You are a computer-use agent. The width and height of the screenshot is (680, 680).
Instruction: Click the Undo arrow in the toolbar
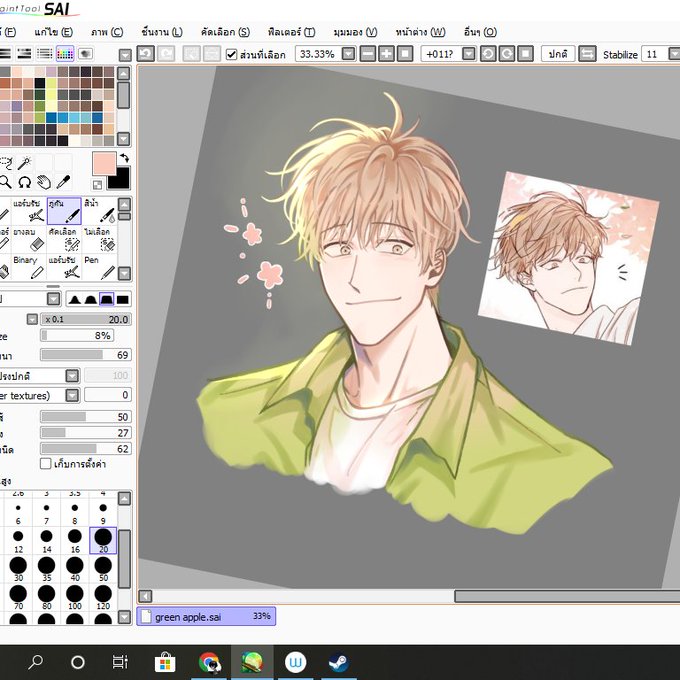tap(146, 54)
